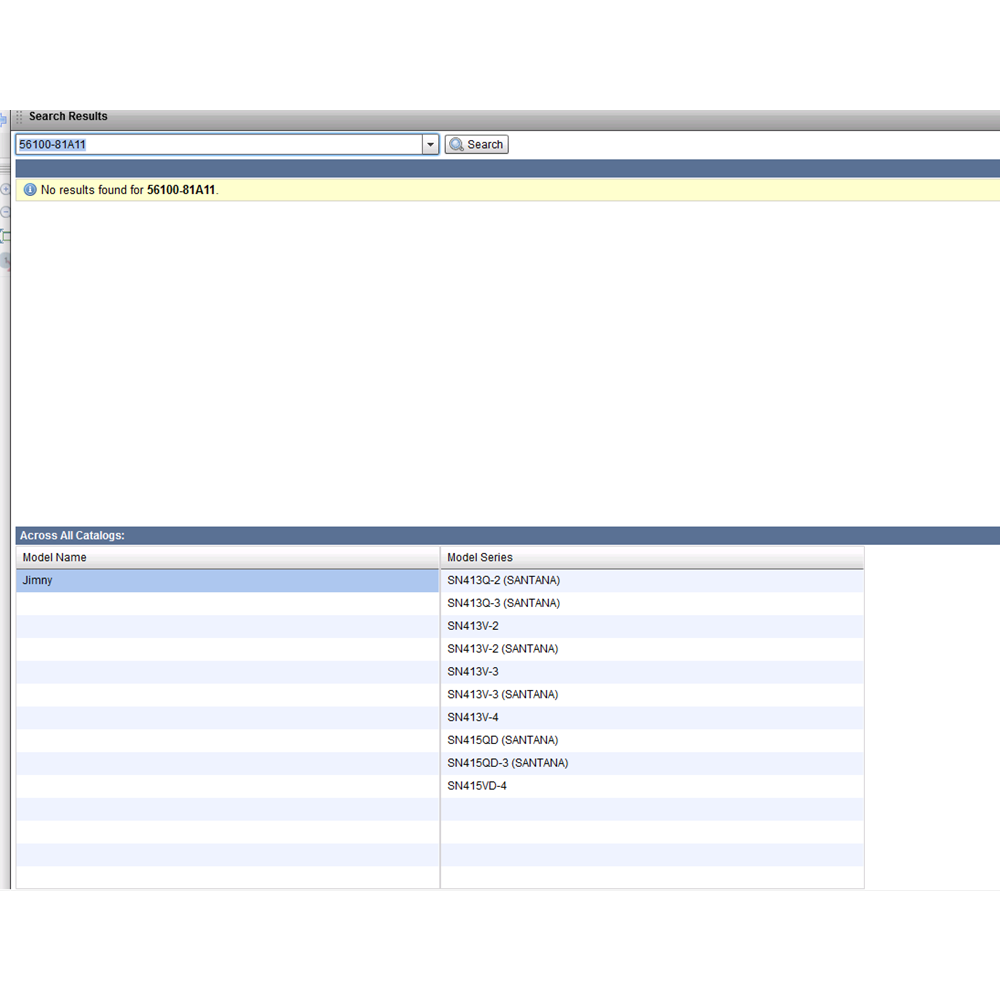Select the Jimny model row

227,581
